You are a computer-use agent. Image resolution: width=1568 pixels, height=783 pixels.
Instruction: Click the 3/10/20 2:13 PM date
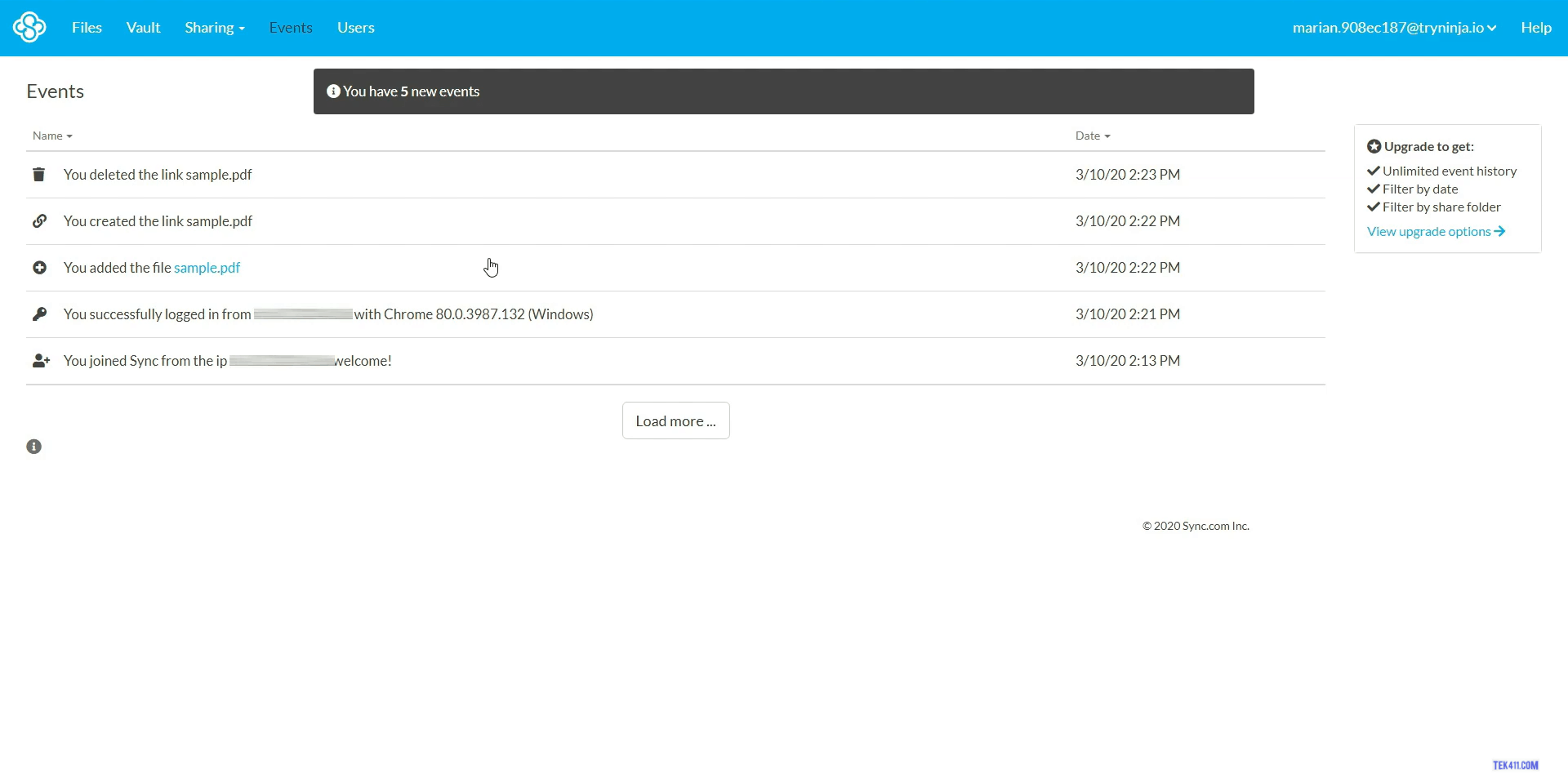[x=1127, y=361]
